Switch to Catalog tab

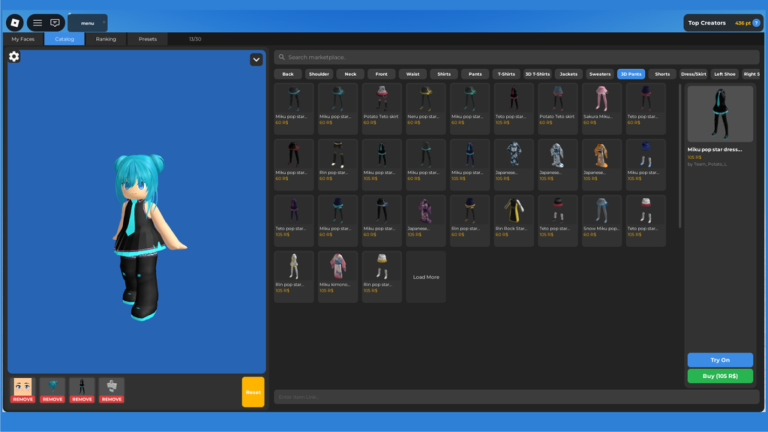point(64,39)
